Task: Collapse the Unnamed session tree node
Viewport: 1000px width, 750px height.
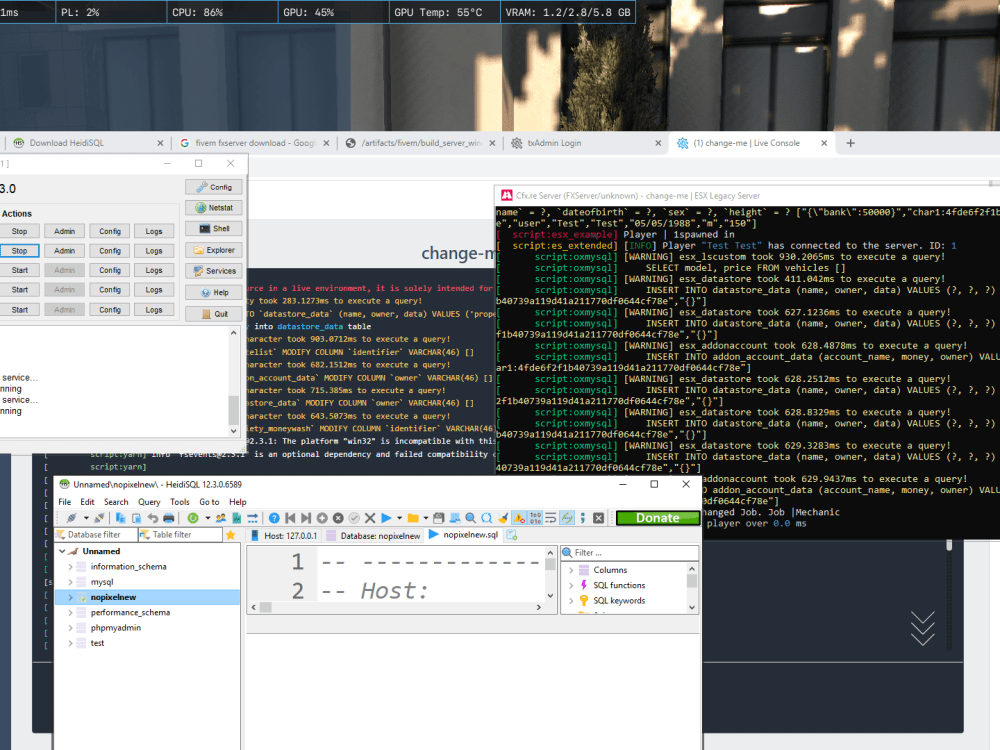Action: [x=62, y=551]
